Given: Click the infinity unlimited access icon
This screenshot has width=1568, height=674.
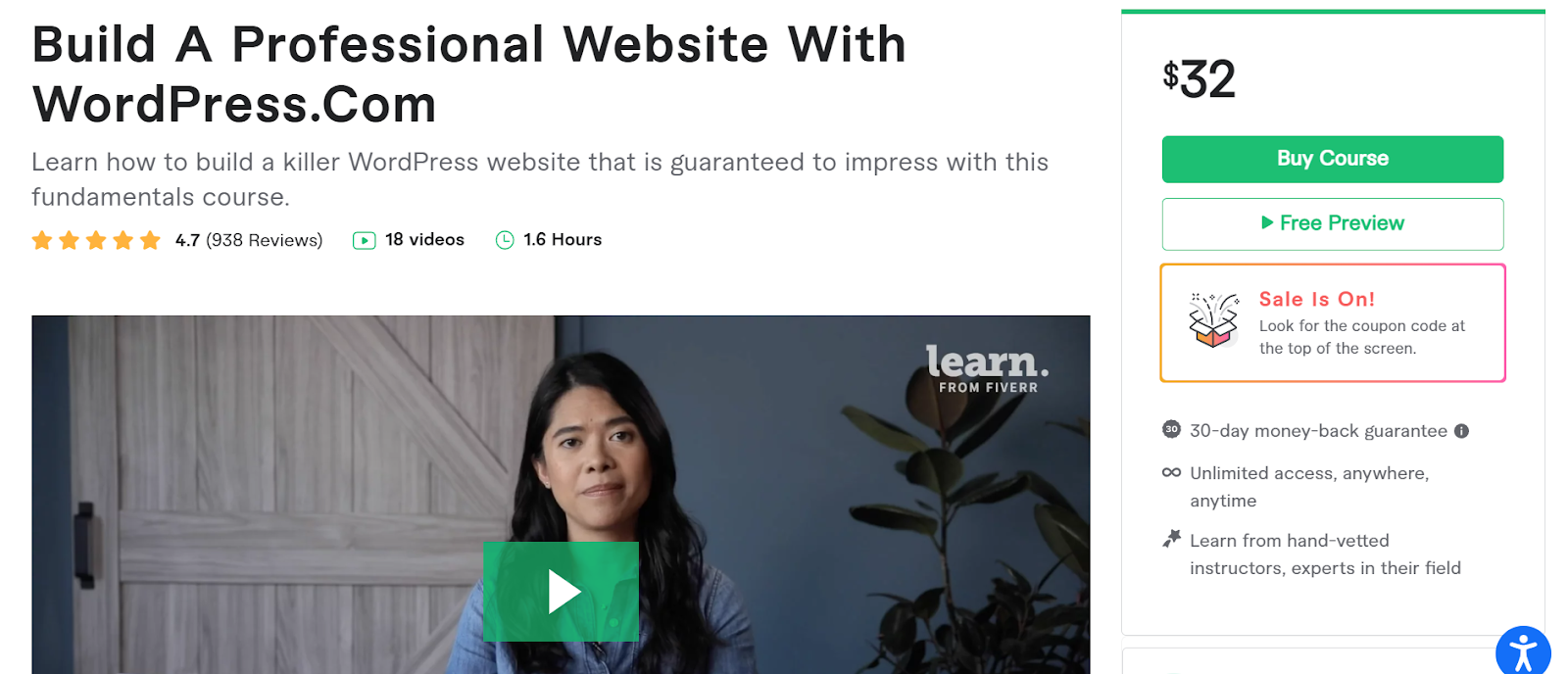Looking at the screenshot, I should click(1171, 472).
